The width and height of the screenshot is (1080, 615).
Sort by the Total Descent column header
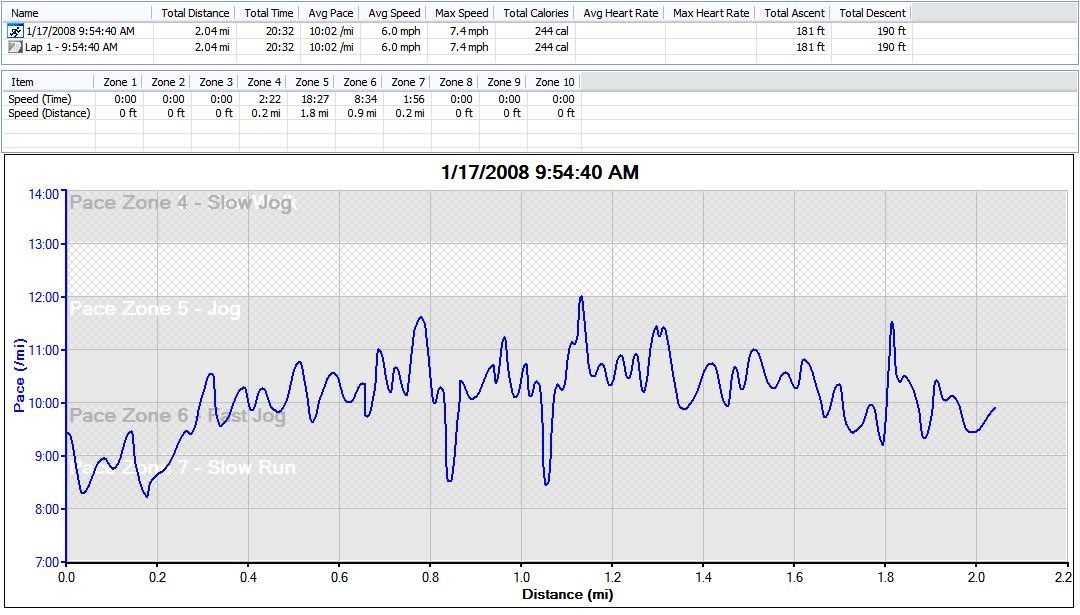click(x=872, y=13)
